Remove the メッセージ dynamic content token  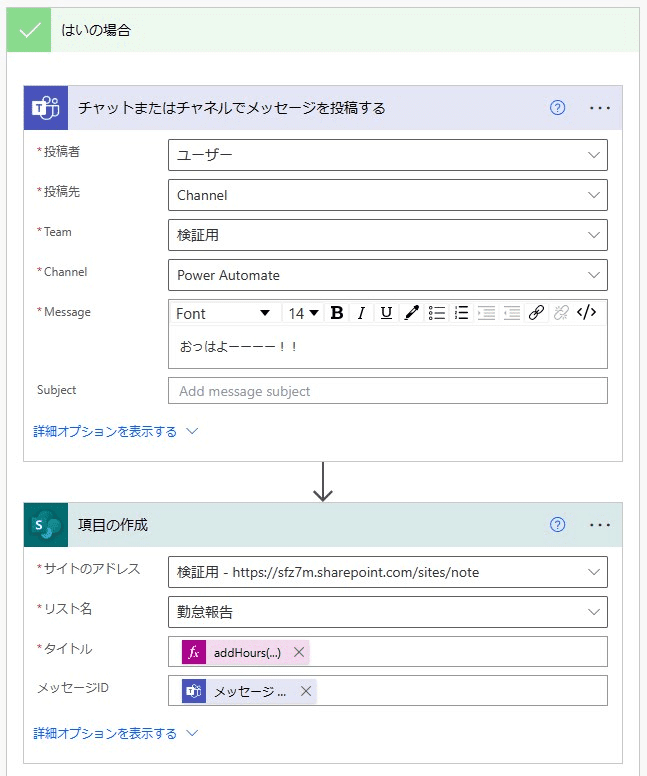306,691
